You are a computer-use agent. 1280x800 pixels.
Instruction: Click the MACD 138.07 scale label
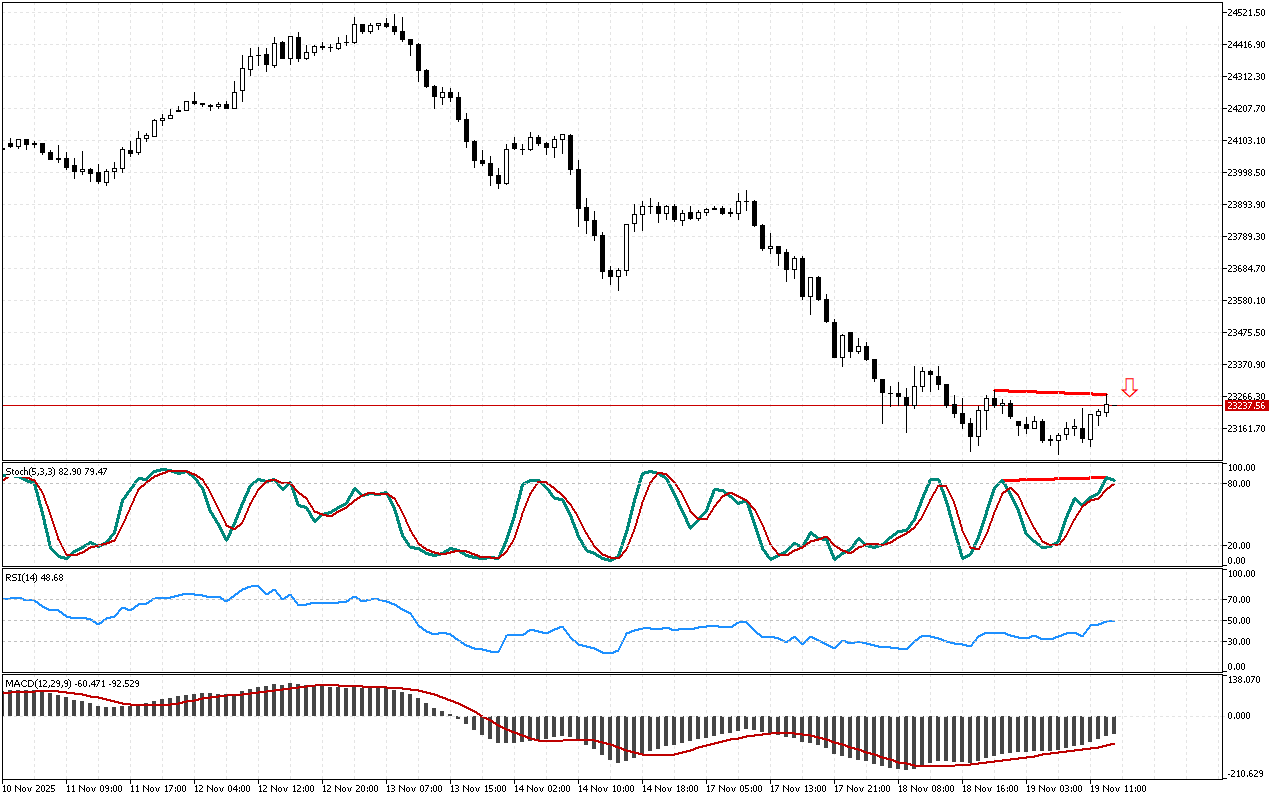coord(1244,680)
